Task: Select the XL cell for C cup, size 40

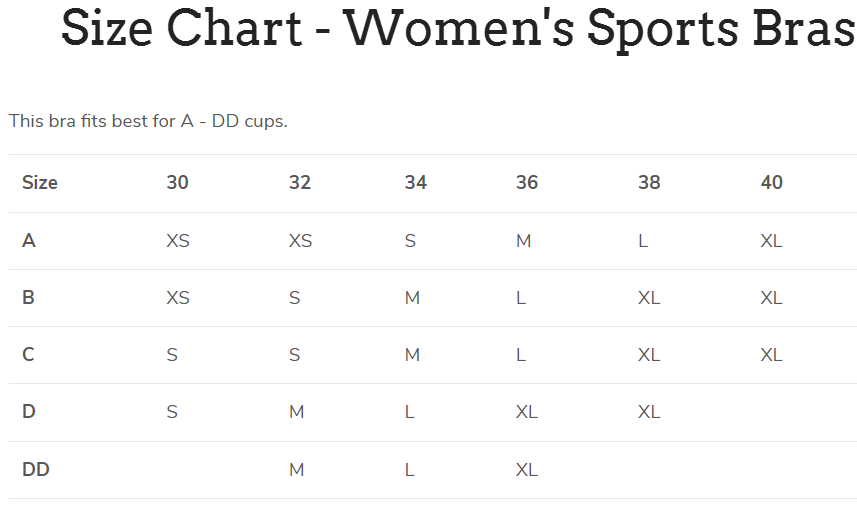Action: point(771,355)
